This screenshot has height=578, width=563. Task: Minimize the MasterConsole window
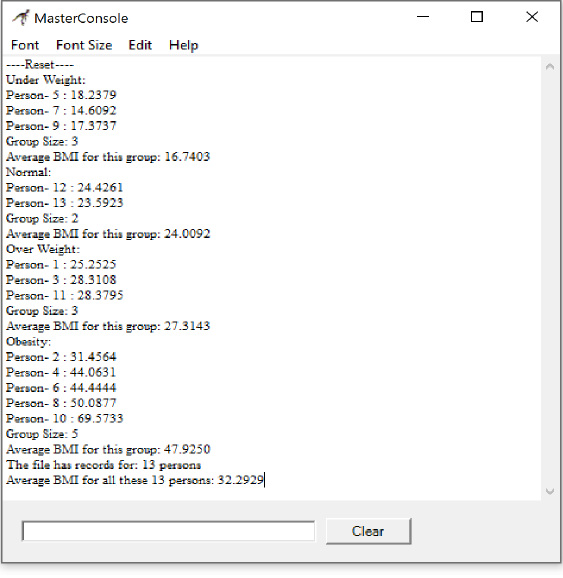423,17
